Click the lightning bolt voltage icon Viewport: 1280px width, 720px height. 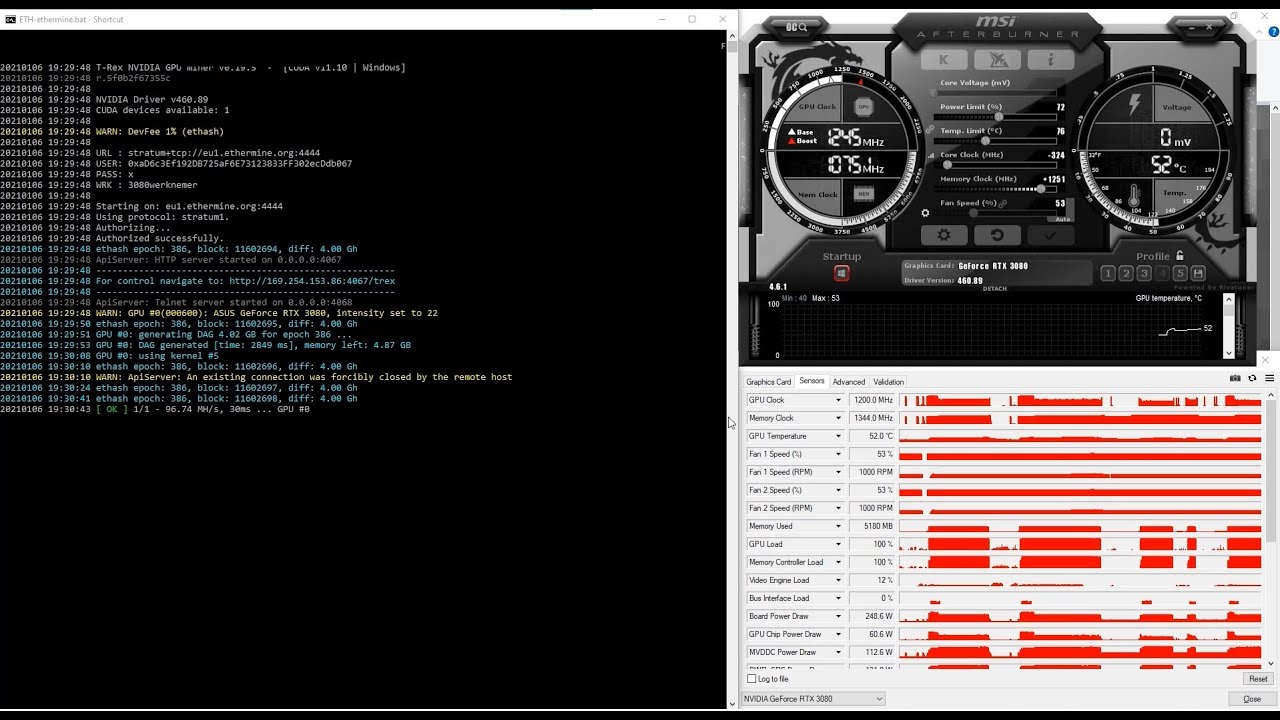click(1134, 105)
